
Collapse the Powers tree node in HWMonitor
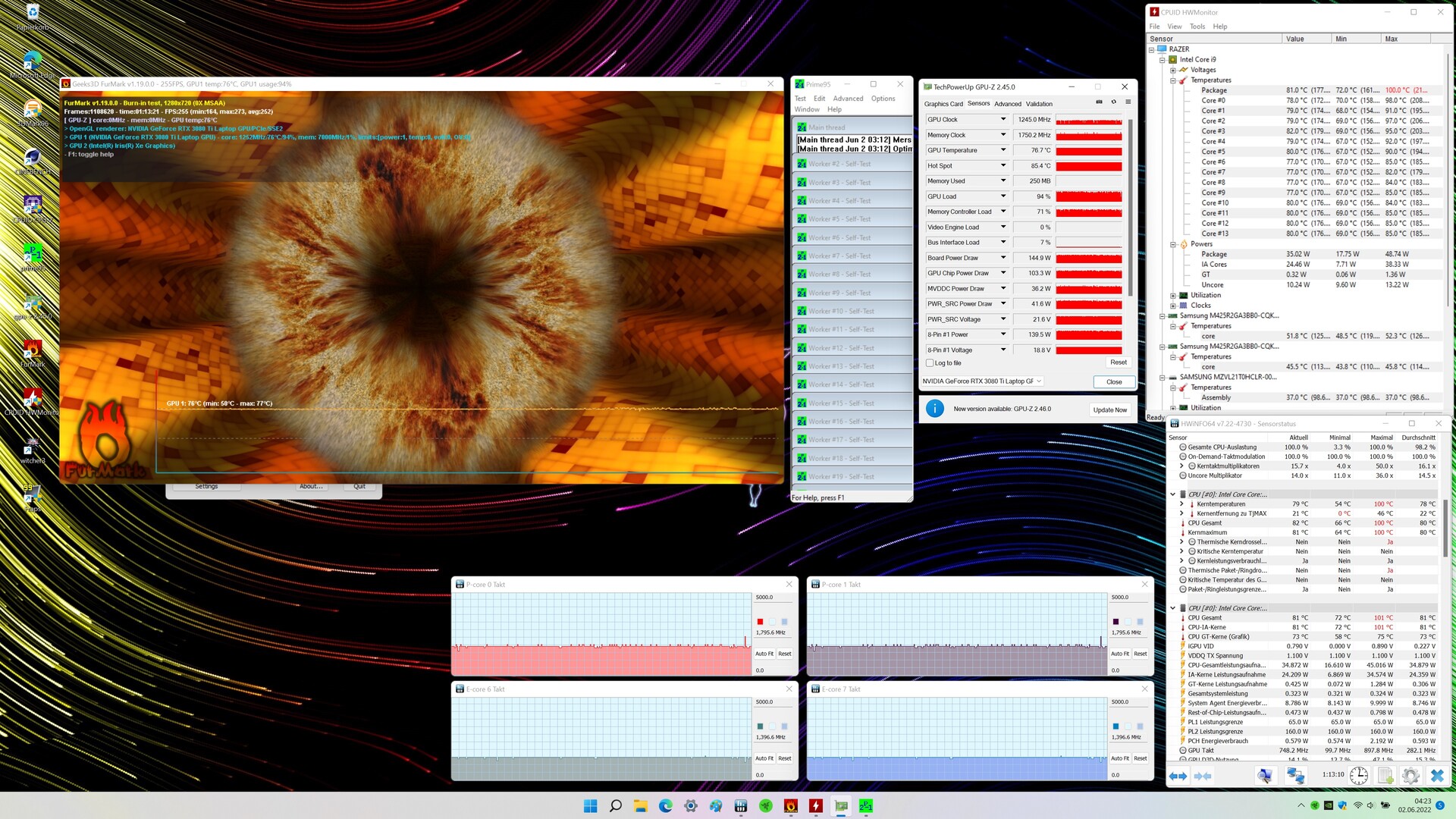point(1173,244)
